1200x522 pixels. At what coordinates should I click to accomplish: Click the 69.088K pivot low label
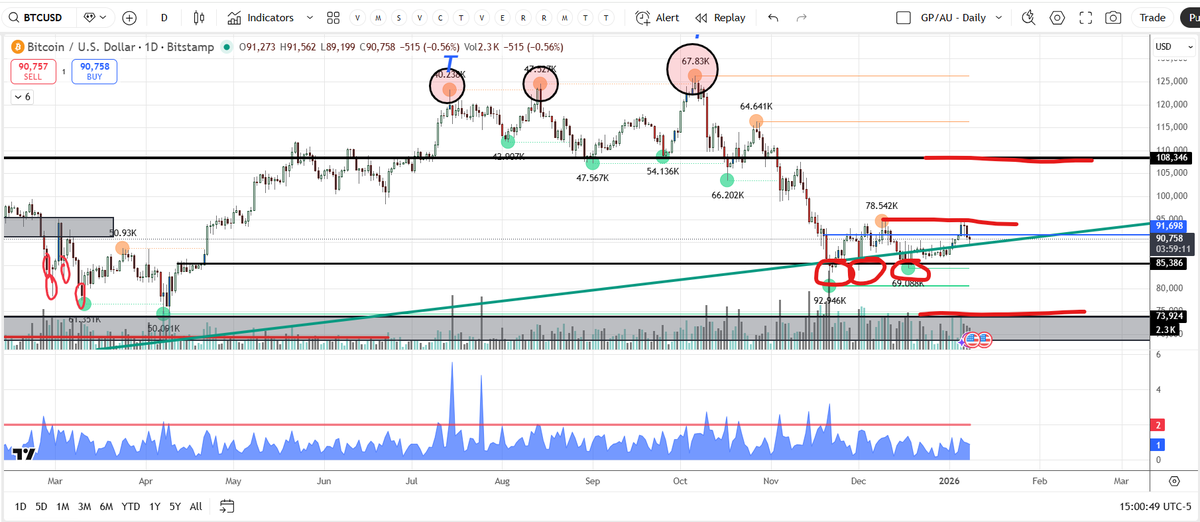tap(908, 284)
